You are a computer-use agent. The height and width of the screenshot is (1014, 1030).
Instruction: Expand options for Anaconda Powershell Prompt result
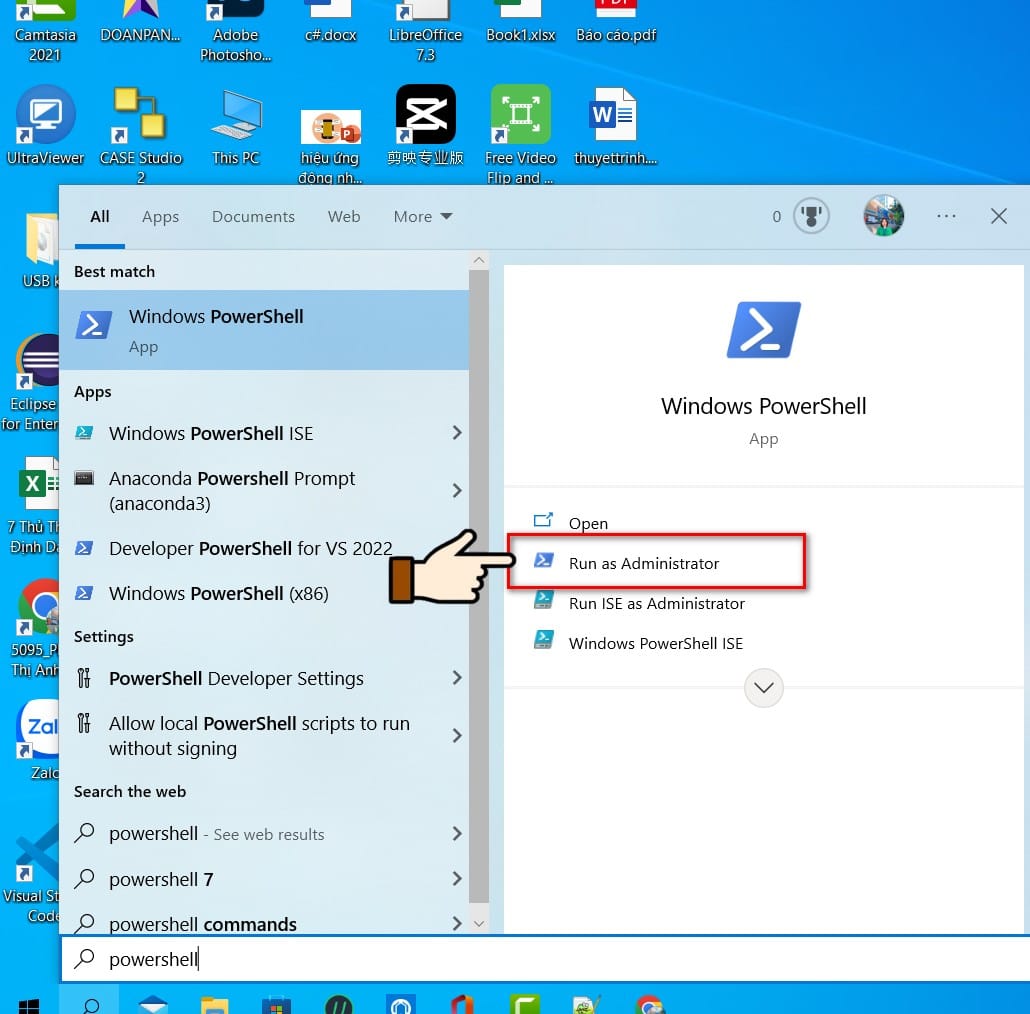click(x=457, y=491)
